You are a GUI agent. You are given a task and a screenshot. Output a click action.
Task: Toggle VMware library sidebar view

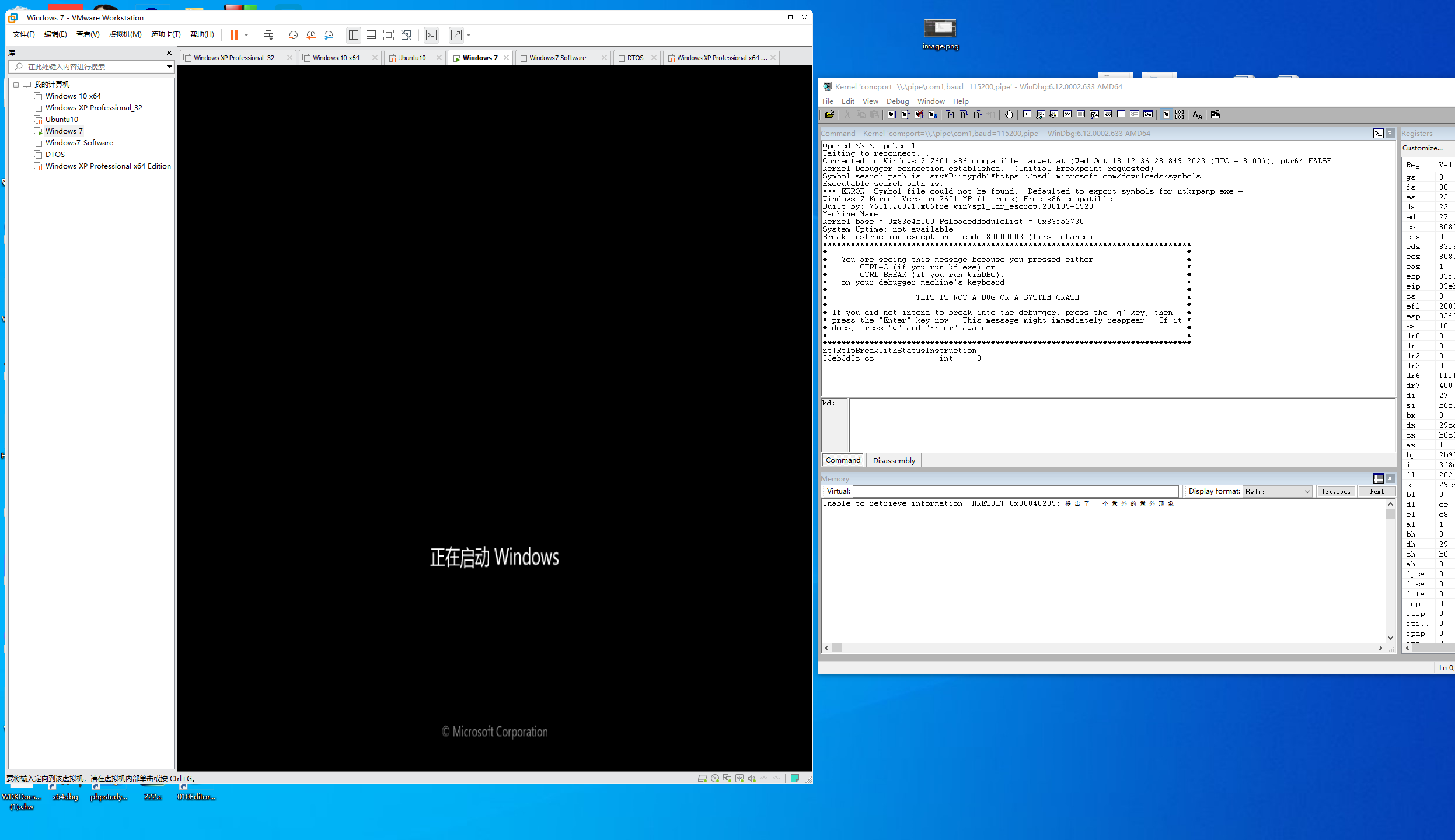coord(353,35)
